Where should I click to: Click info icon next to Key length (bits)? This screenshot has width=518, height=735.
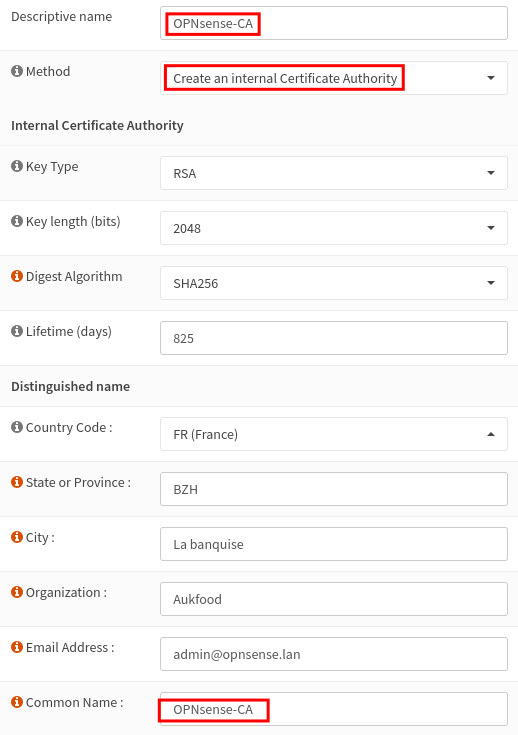click(x=17, y=221)
